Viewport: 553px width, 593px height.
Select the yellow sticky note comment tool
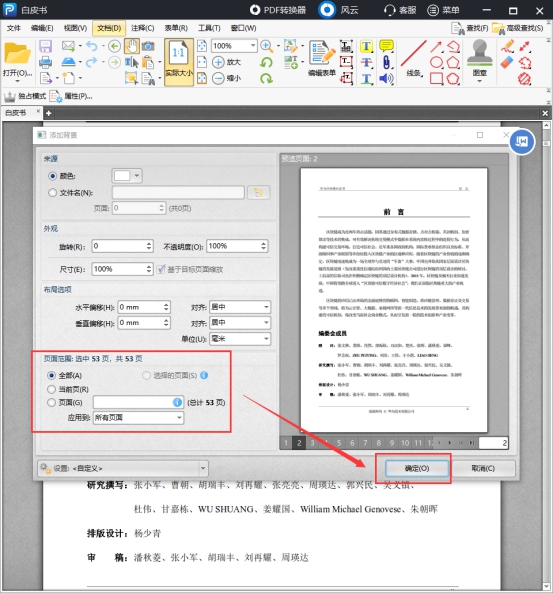(386, 46)
